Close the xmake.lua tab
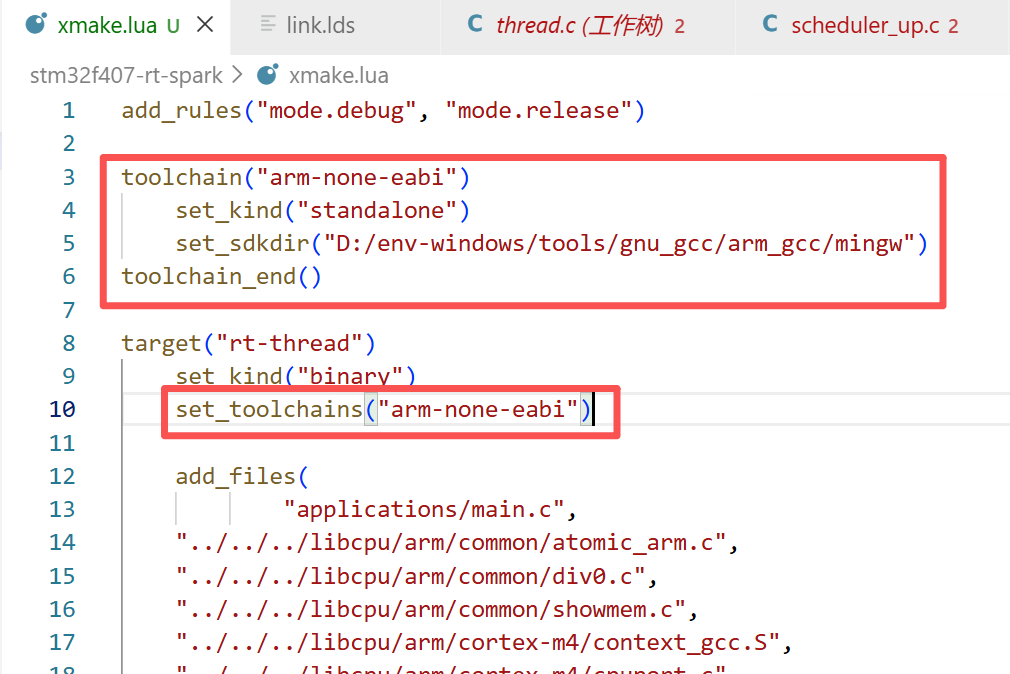Viewport: 1010px width, 674px height. pos(205,25)
